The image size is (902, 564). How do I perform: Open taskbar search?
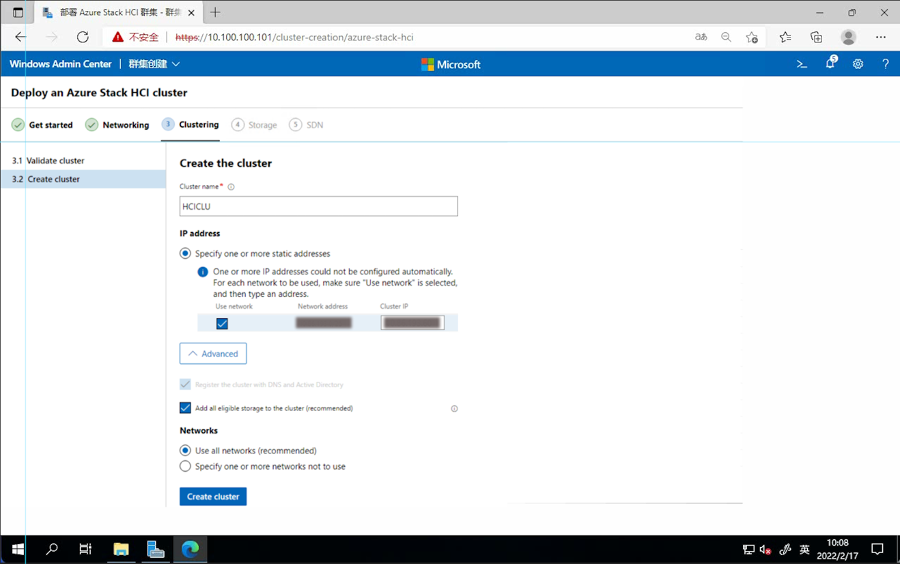[52, 549]
